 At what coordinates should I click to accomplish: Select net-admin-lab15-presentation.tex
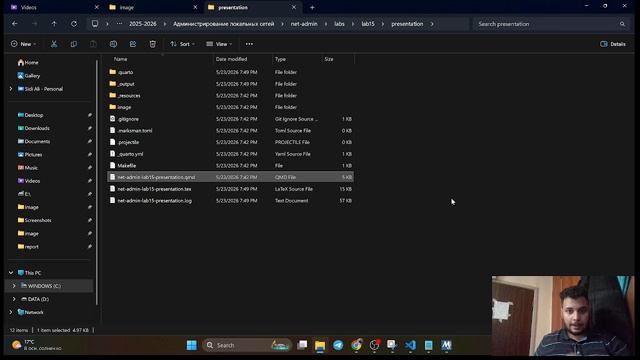(x=230, y=189)
